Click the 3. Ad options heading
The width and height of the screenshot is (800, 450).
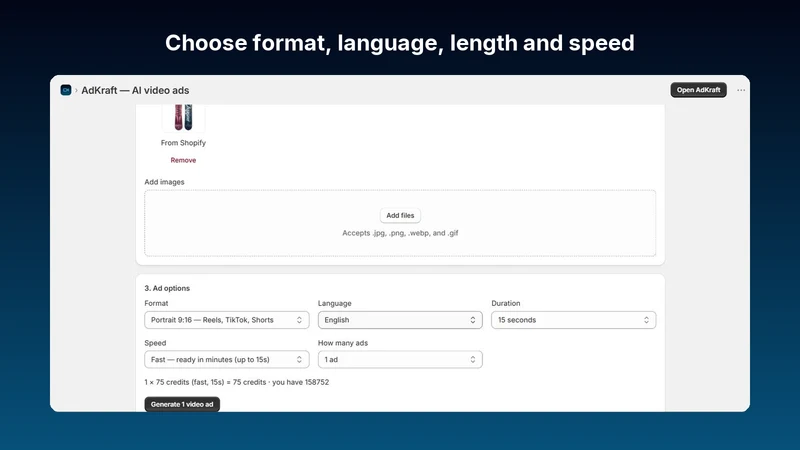(x=167, y=288)
